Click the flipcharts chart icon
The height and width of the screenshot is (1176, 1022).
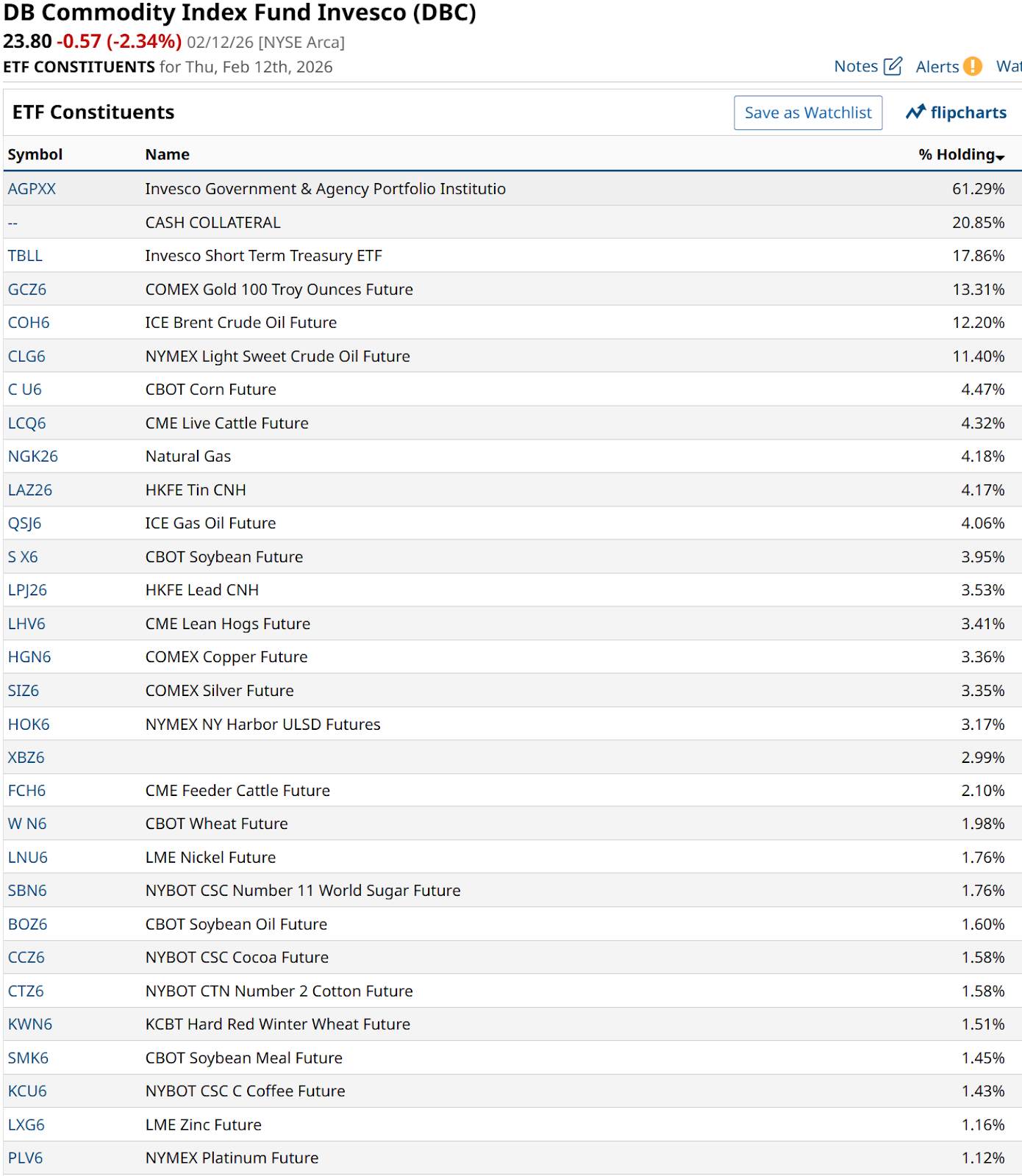pos(915,112)
